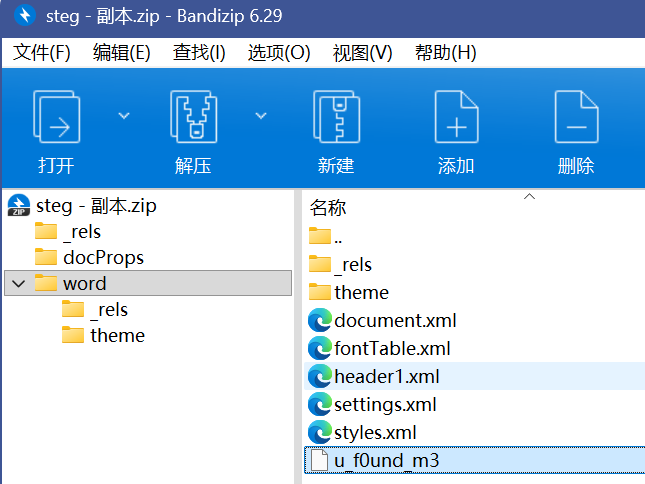Select settings.xml in file list
Image resolution: width=645 pixels, height=484 pixels.
click(x=385, y=405)
